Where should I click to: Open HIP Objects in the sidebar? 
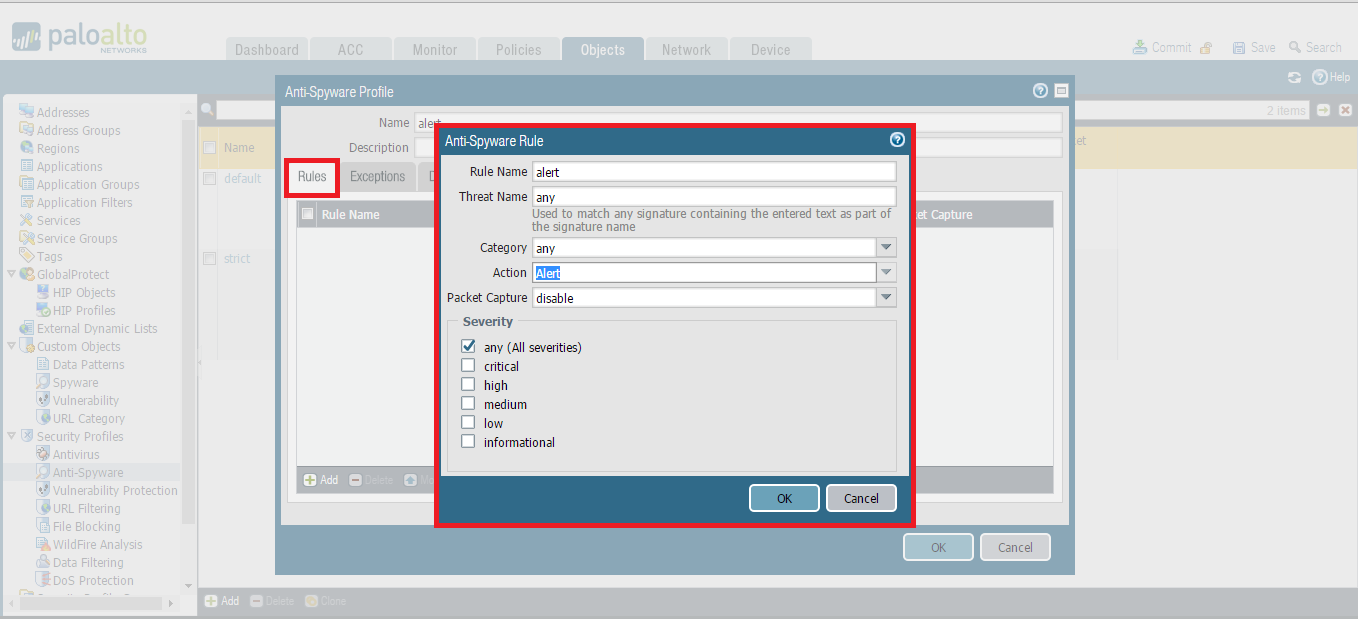[84, 292]
